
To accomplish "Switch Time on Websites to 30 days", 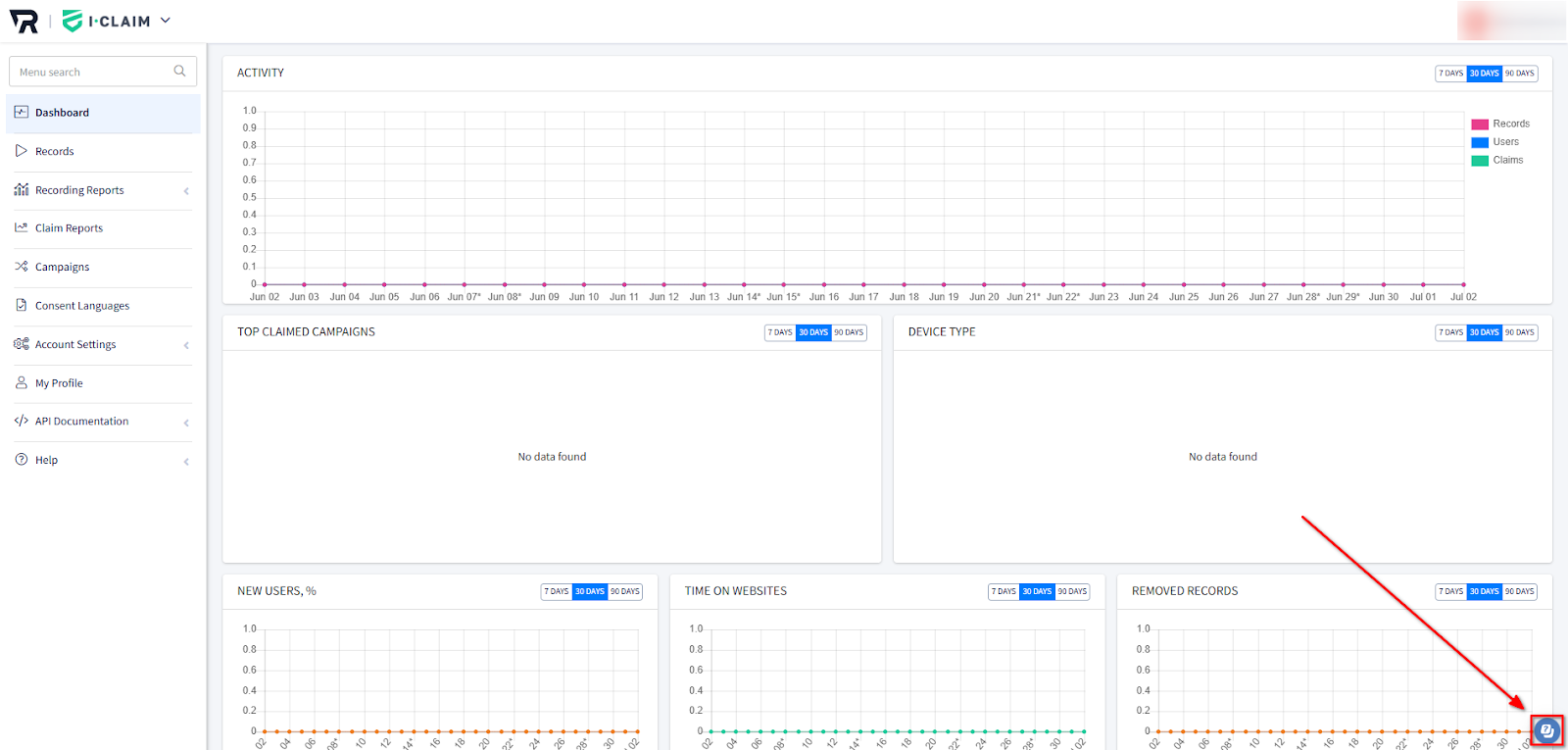I will (x=1037, y=591).
